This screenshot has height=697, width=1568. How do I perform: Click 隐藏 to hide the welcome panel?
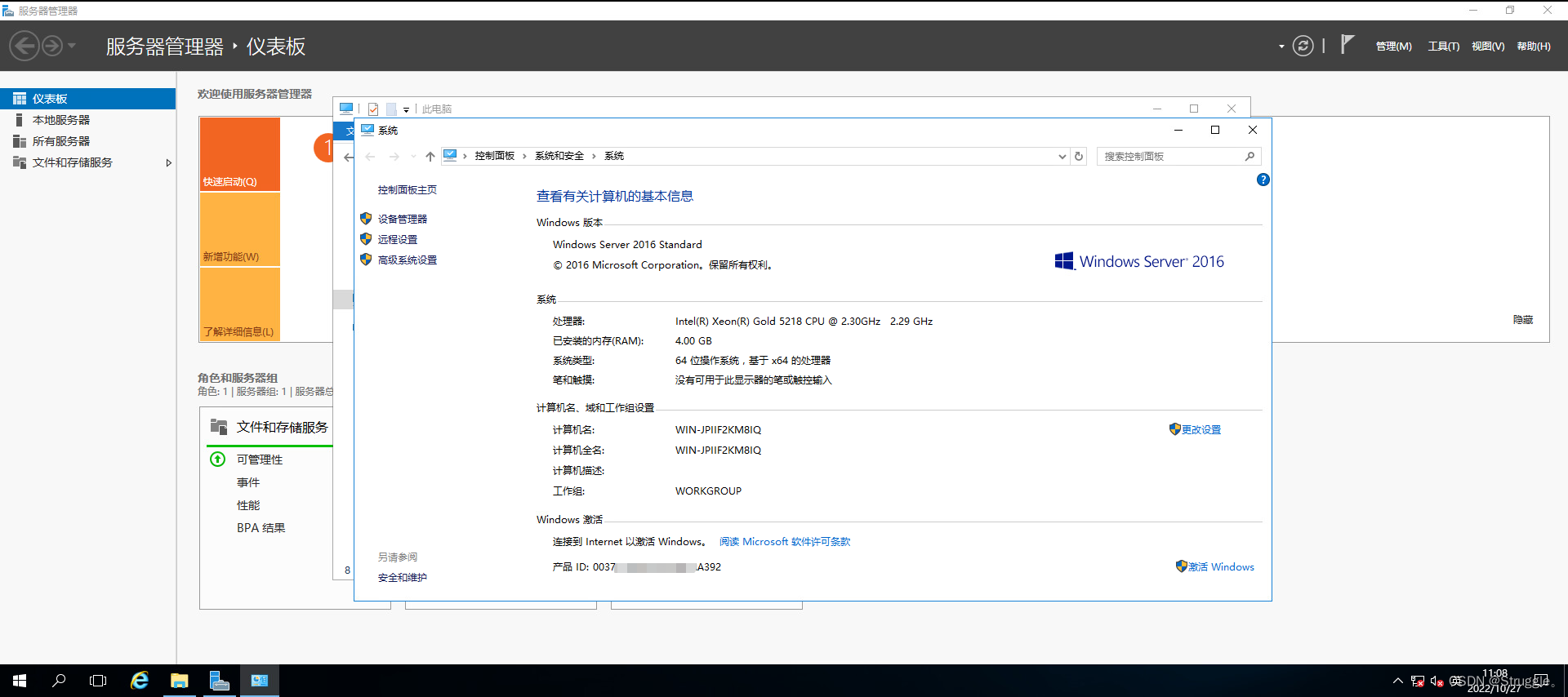pos(1523,320)
